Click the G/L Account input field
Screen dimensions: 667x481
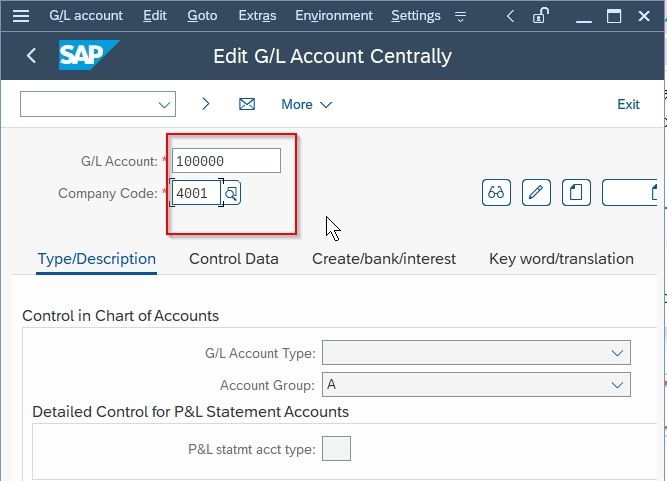tap(226, 161)
